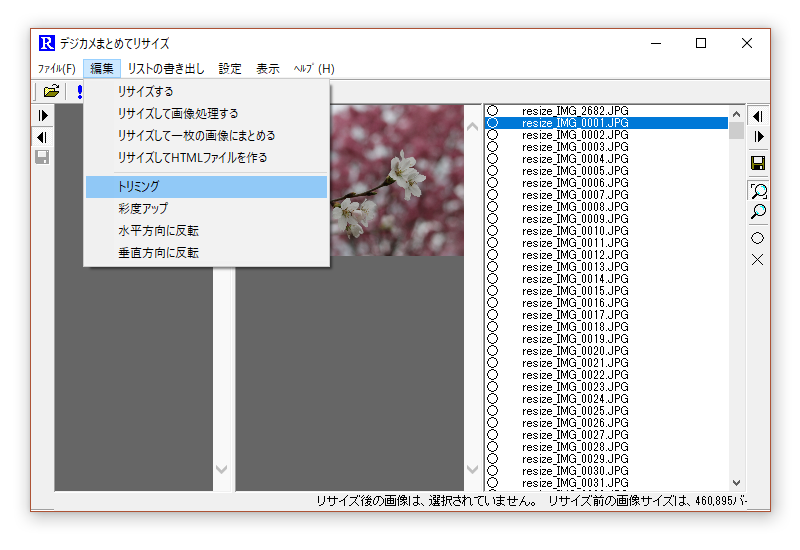The image size is (800, 550).
Task: Click the plain magnifier icon
Action: tap(758, 212)
